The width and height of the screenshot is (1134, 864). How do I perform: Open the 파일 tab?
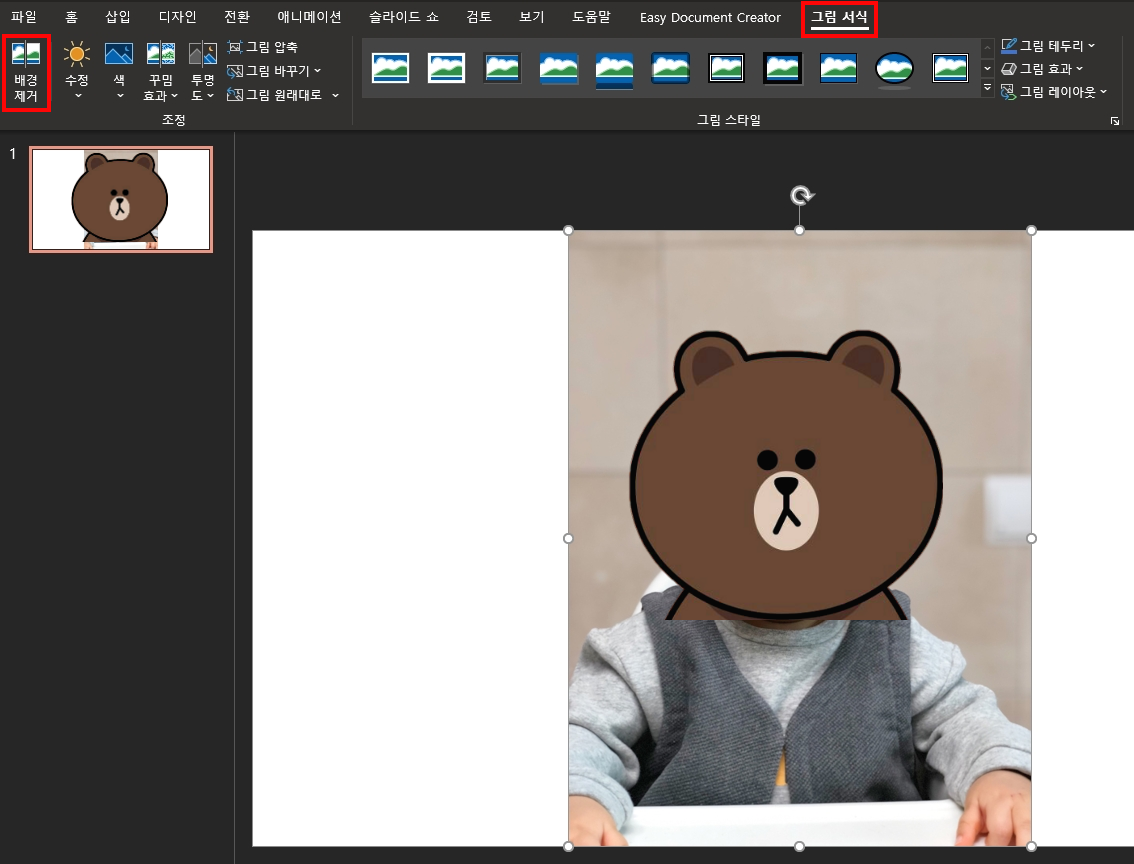point(24,17)
